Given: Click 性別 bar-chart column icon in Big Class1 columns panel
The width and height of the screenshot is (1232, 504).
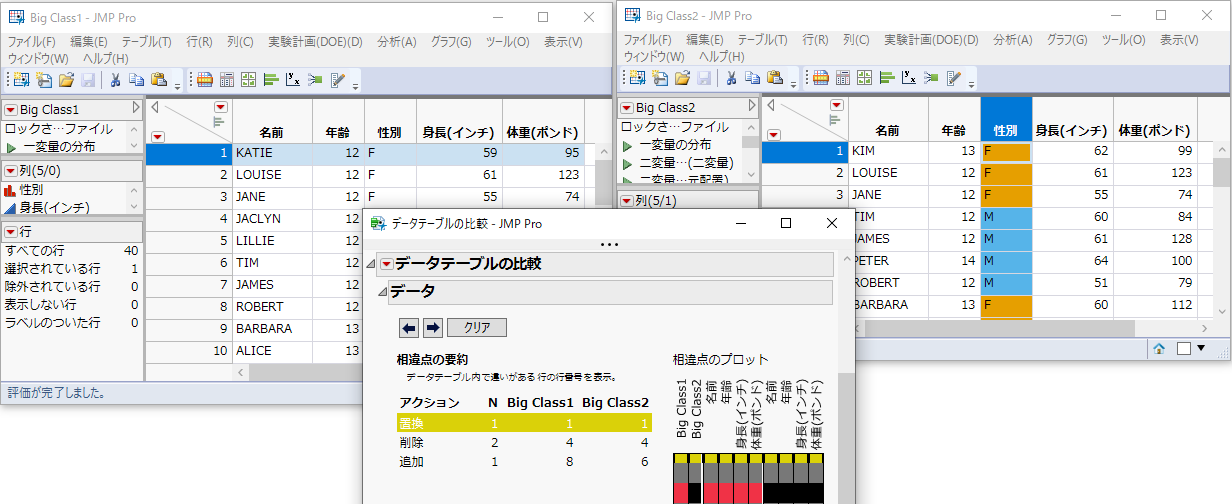Looking at the screenshot, I should 11,189.
